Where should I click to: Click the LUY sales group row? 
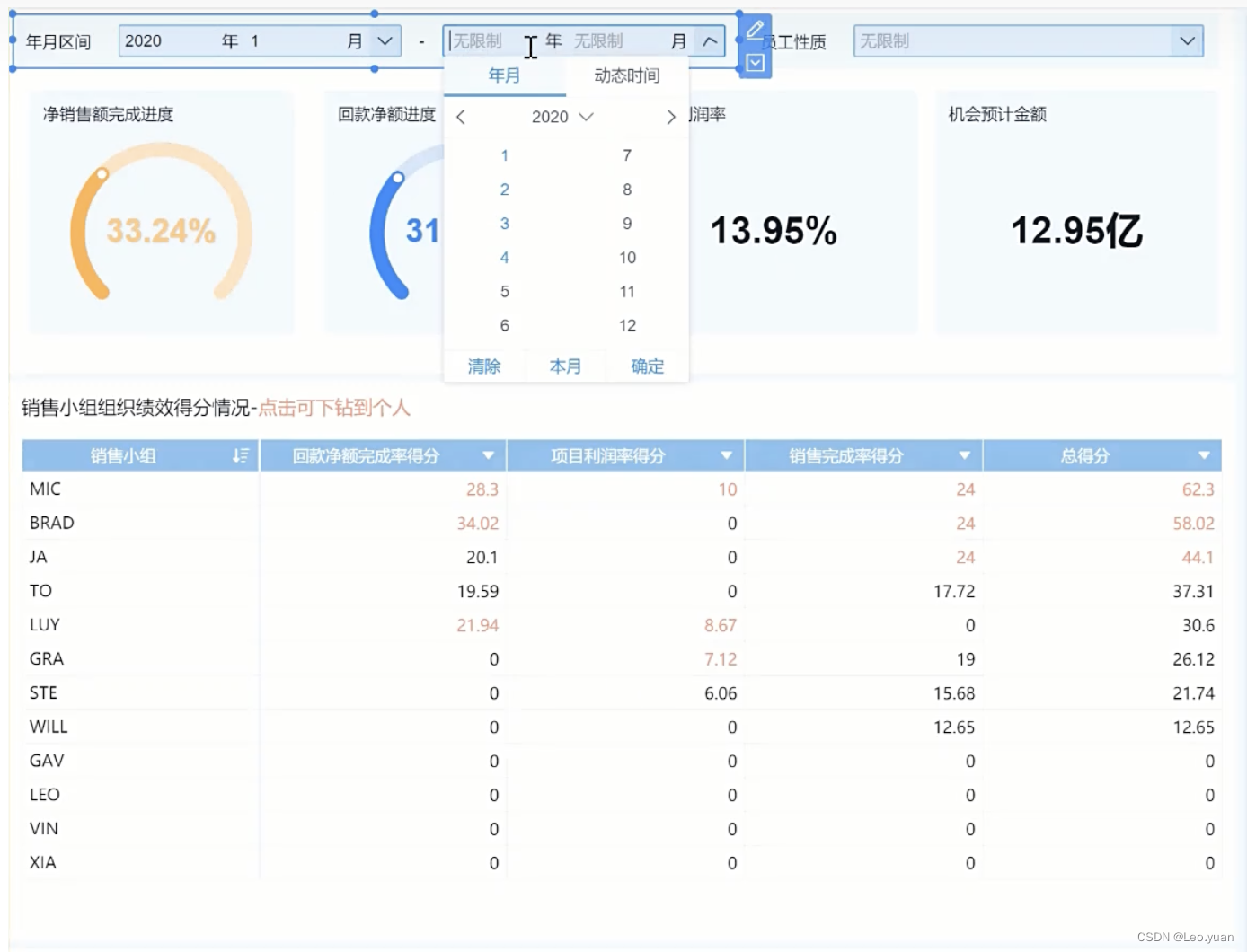click(x=622, y=625)
